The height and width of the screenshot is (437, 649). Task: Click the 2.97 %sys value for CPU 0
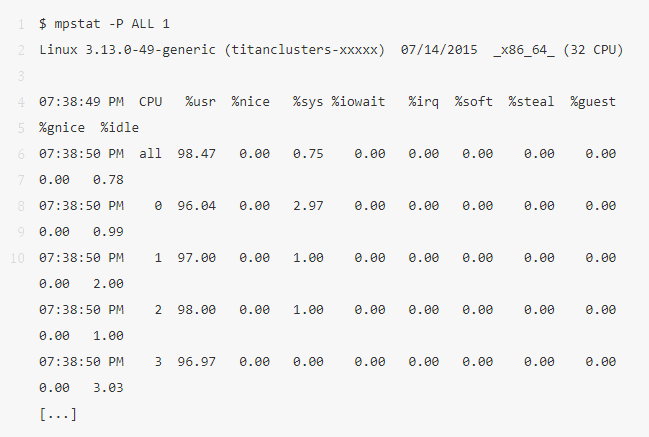[308, 205]
